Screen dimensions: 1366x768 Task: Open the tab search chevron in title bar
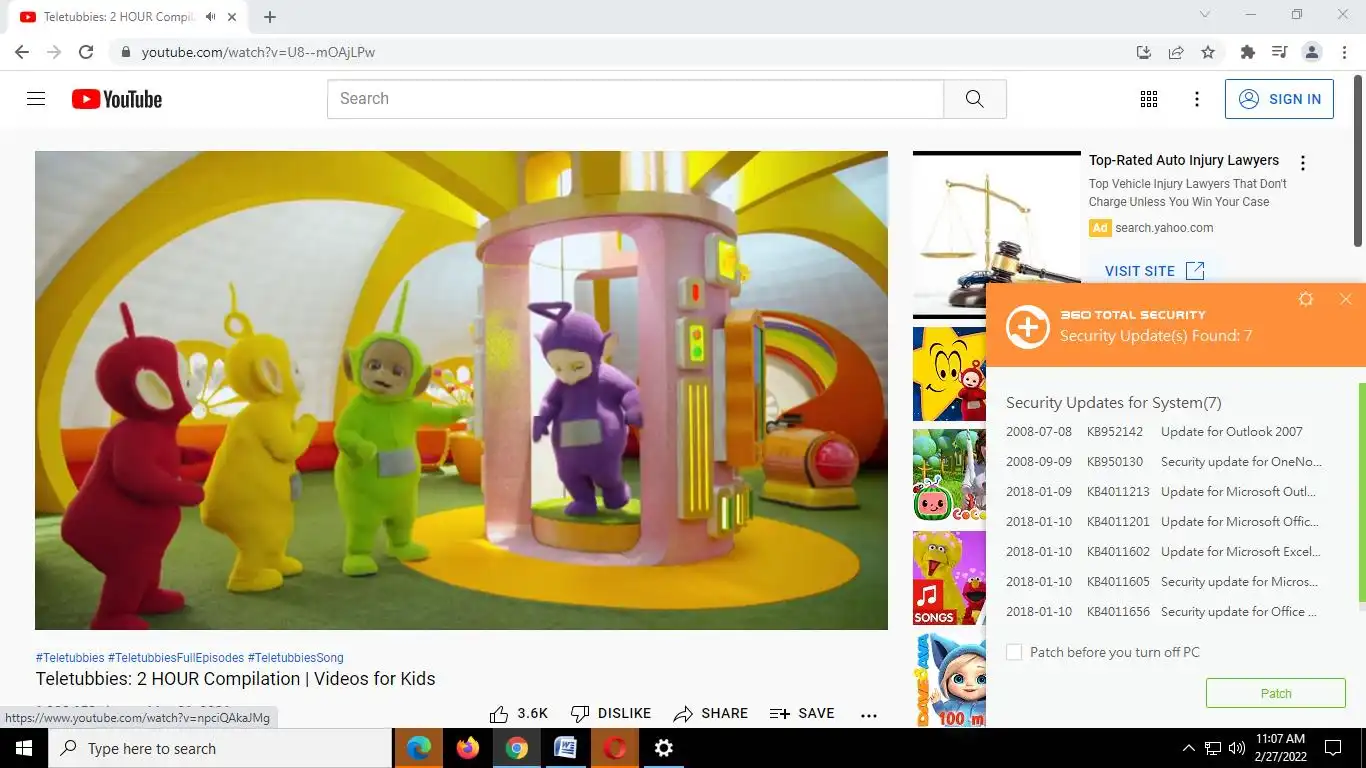1204,15
